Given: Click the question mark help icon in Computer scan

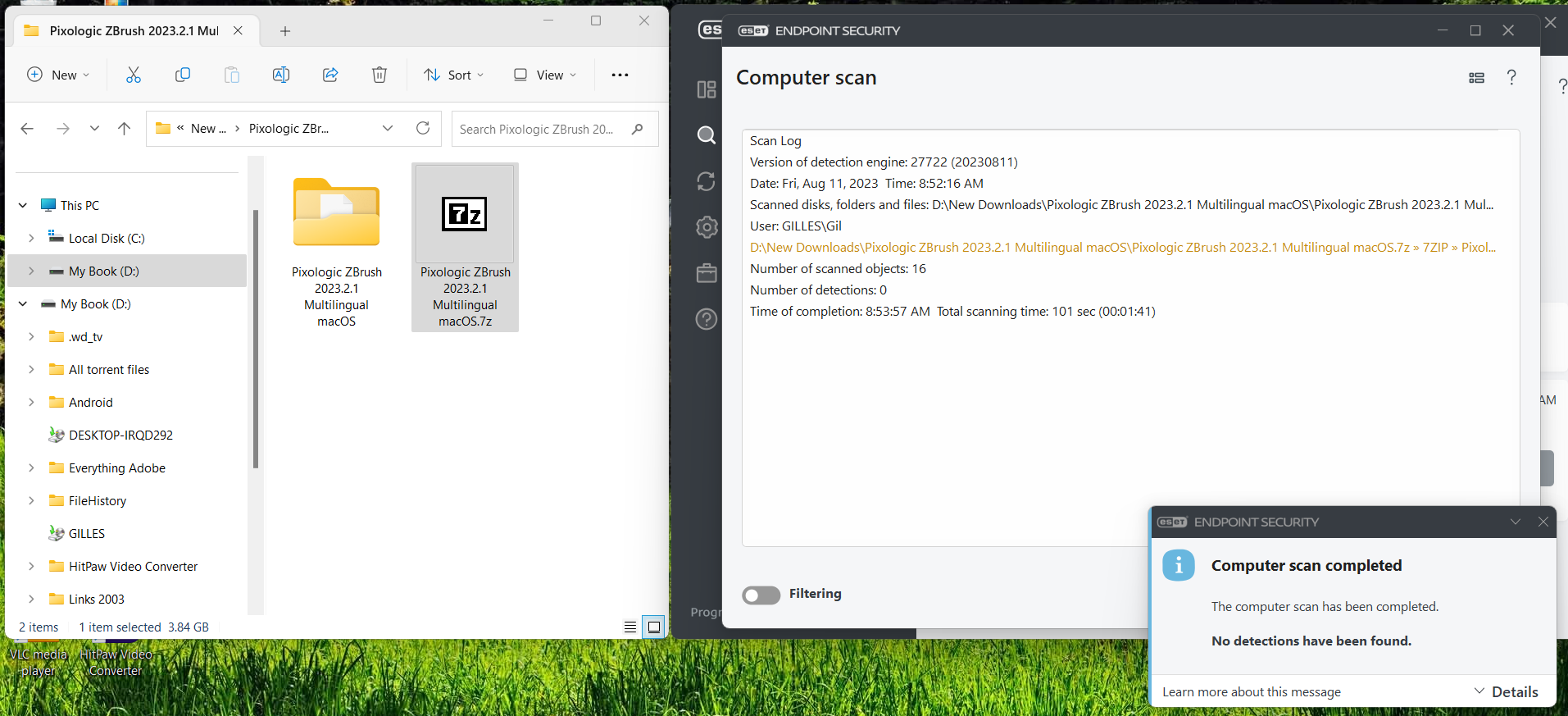Looking at the screenshot, I should click(1511, 77).
